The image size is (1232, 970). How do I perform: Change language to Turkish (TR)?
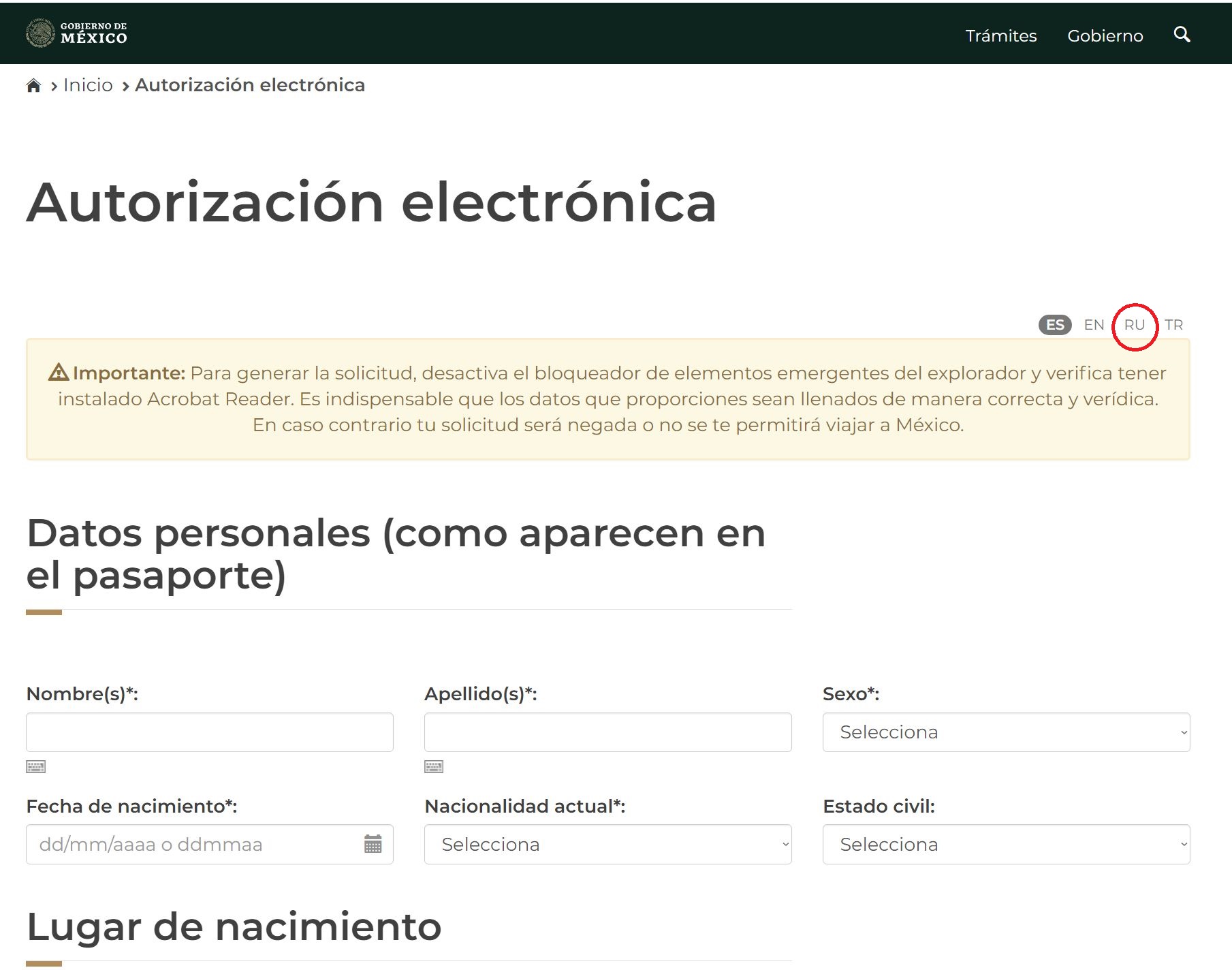coord(1173,325)
